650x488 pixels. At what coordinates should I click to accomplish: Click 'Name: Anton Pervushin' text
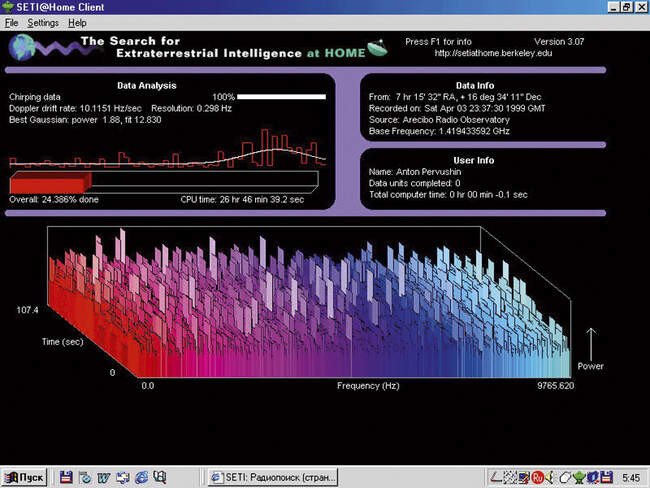[415, 172]
